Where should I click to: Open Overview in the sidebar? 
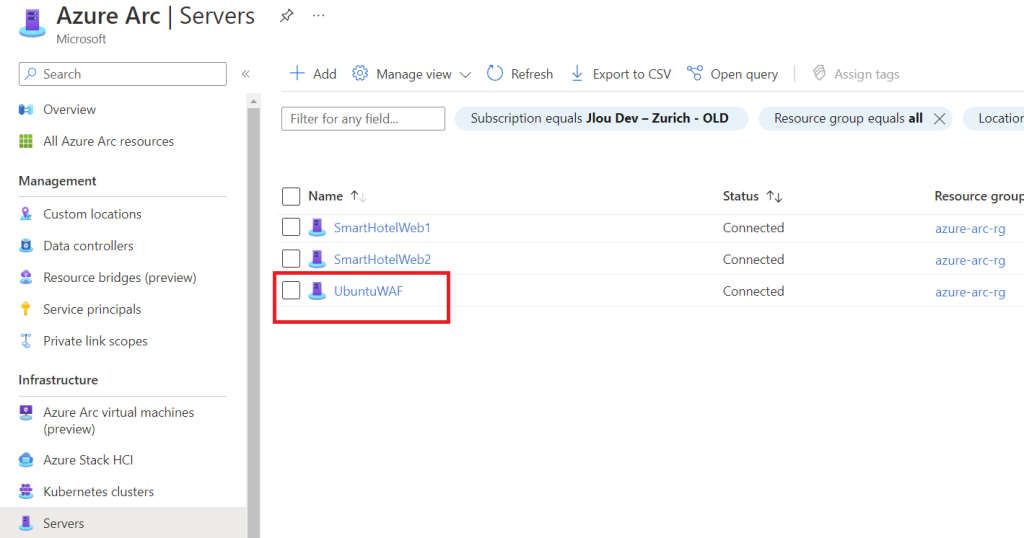69,110
